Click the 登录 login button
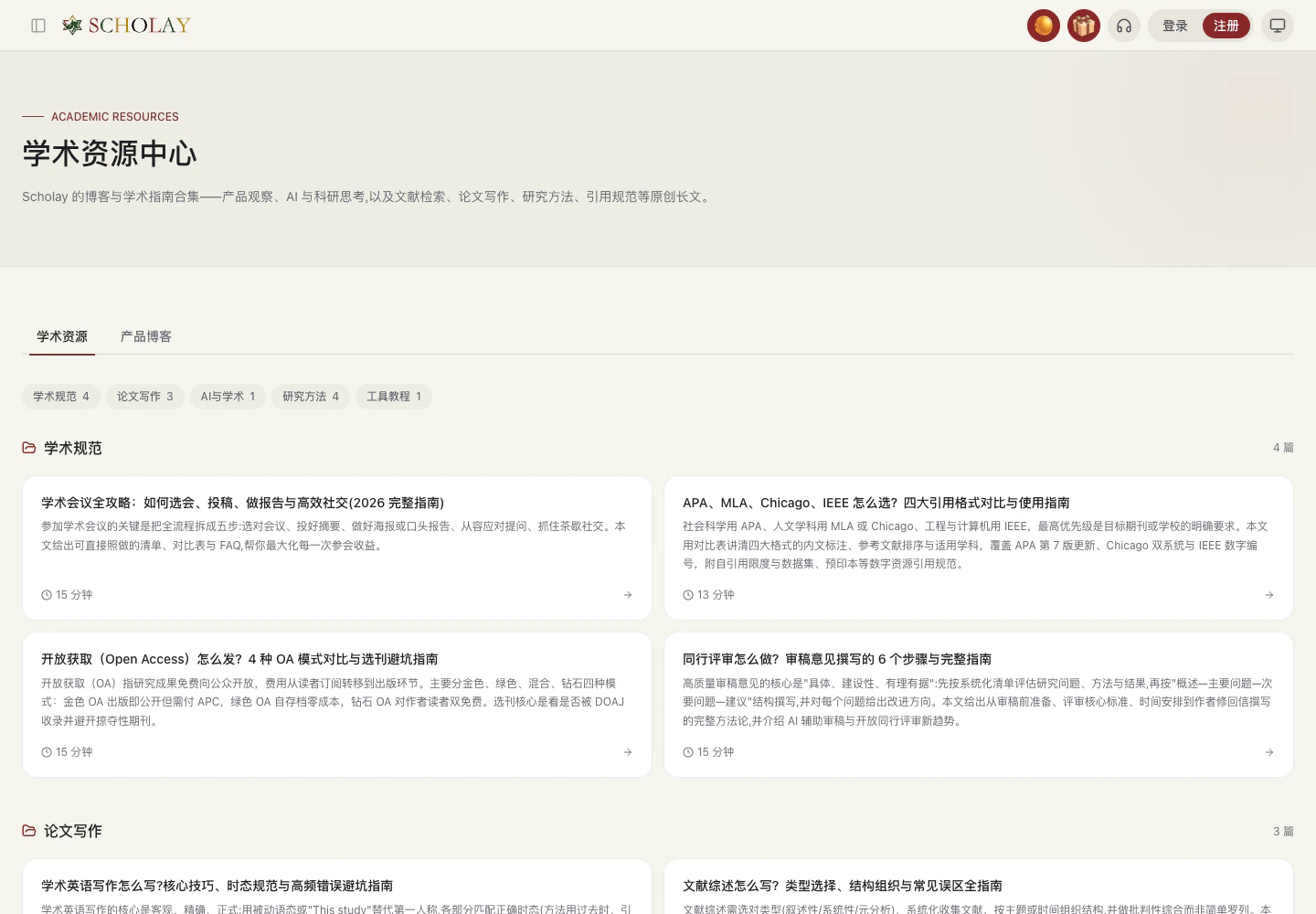 1175,26
